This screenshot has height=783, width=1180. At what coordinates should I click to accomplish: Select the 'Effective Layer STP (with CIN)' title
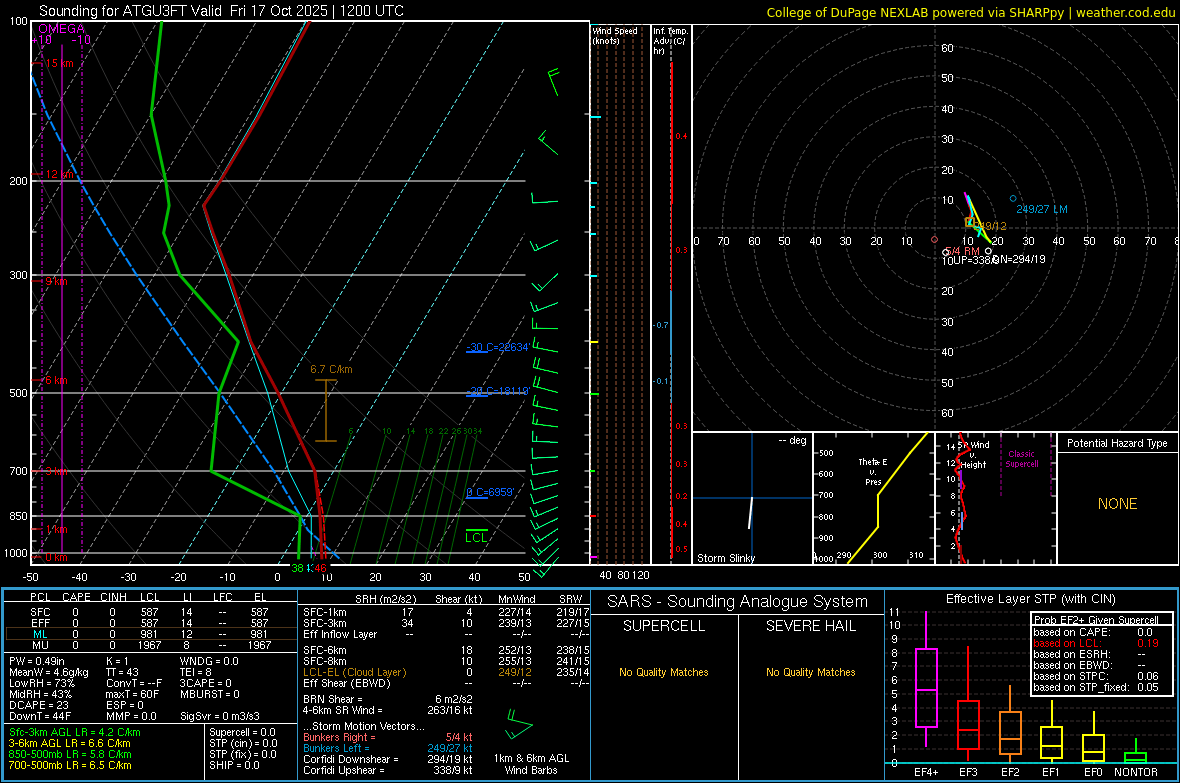click(1030, 599)
